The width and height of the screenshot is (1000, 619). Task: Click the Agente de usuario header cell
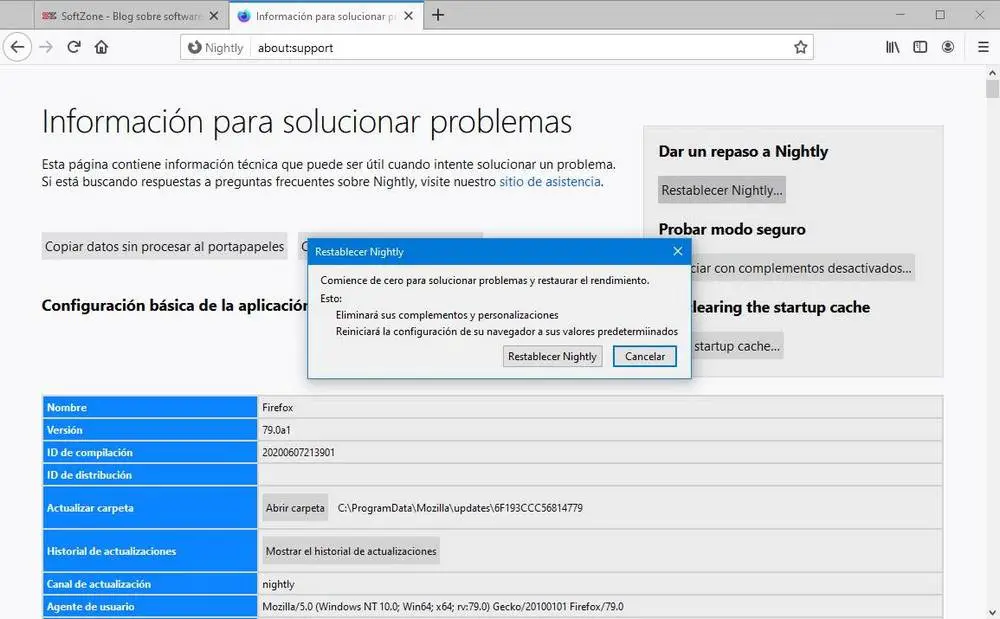tap(150, 606)
